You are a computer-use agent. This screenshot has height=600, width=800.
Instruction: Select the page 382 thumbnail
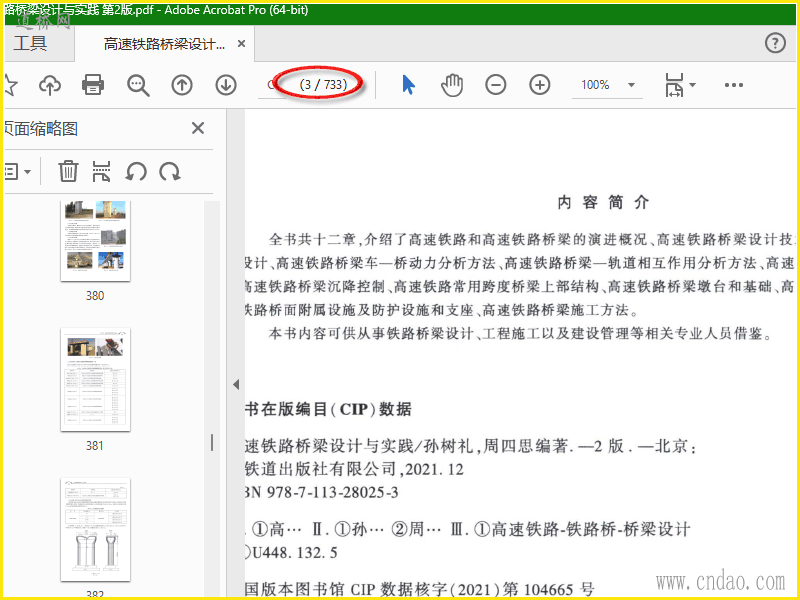[95, 530]
